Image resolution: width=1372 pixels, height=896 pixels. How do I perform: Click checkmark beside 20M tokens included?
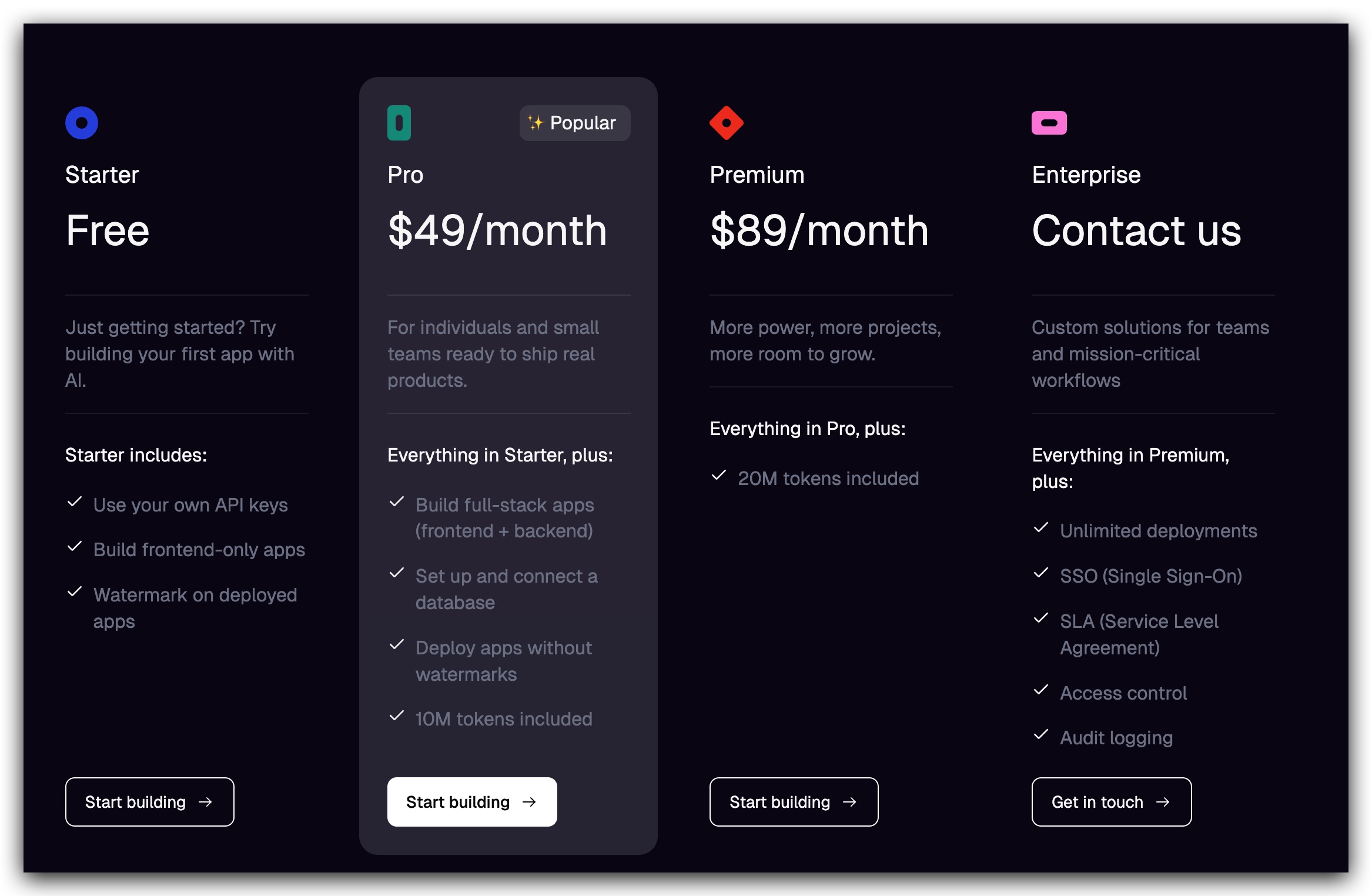[x=719, y=475]
